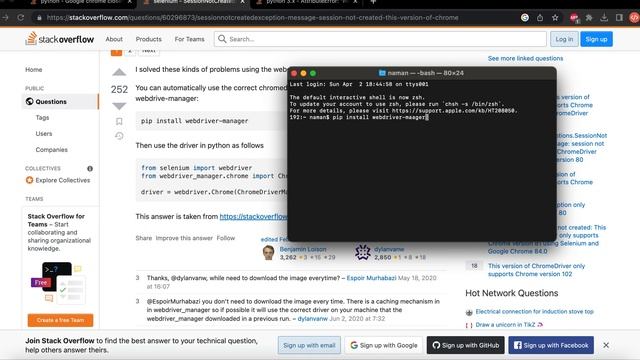Image resolution: width=640 pixels, height=360 pixels.
Task: Upvote the answer with 252 votes
Action: 119,73
